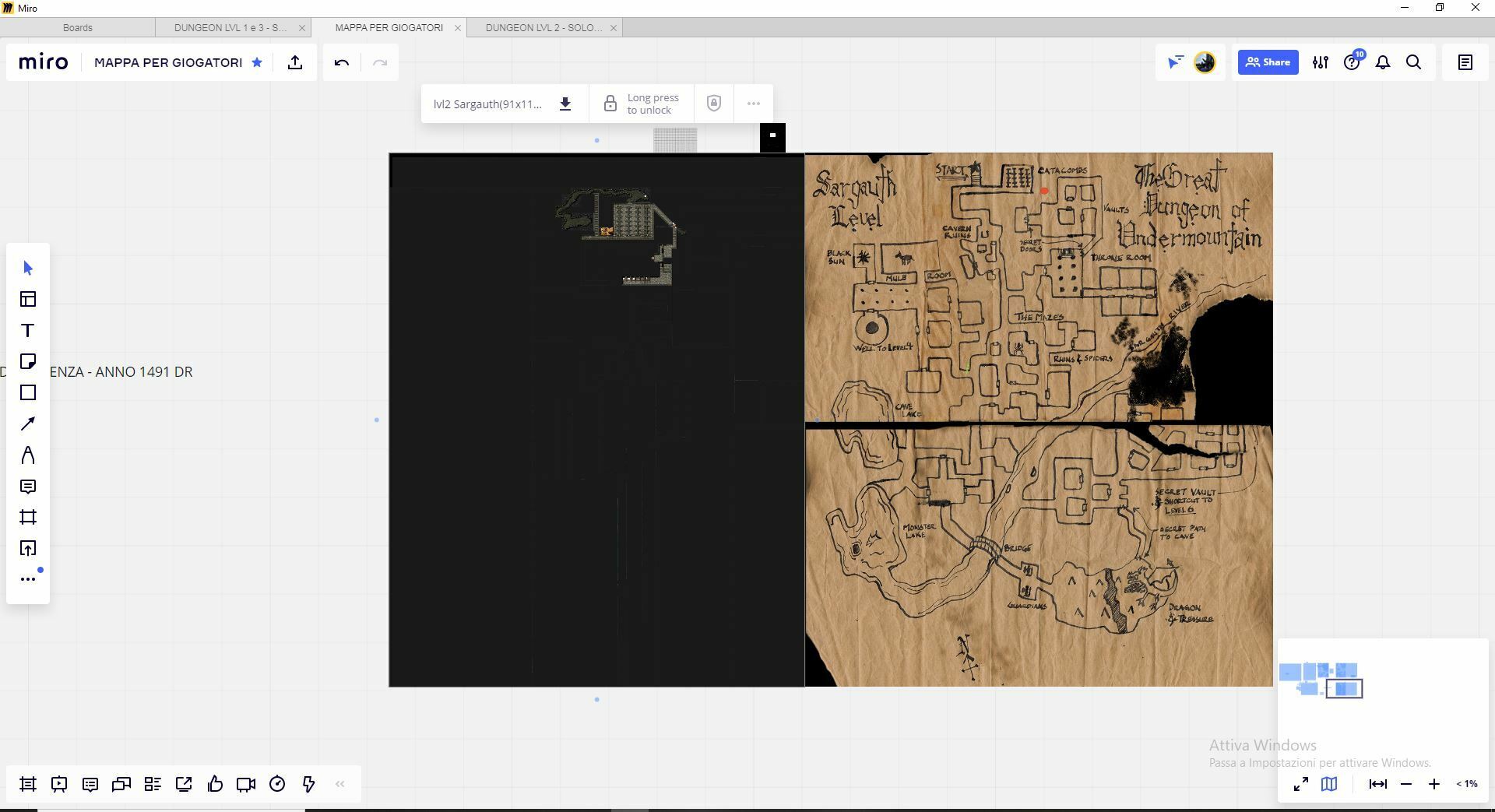This screenshot has width=1495, height=812.
Task: Select the Frame tool in left toolbar
Action: [28, 518]
